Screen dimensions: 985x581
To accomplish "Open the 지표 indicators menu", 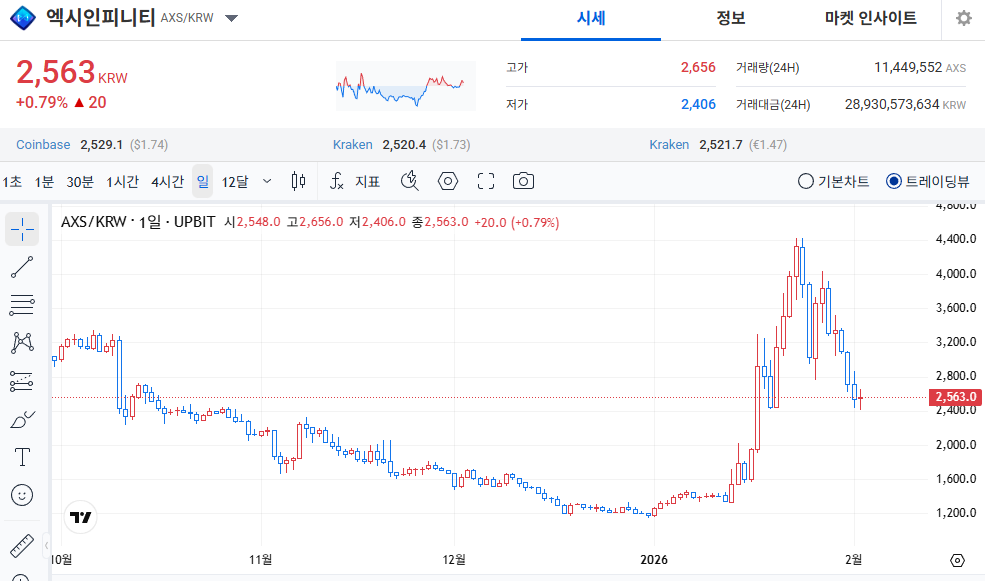I will point(356,181).
